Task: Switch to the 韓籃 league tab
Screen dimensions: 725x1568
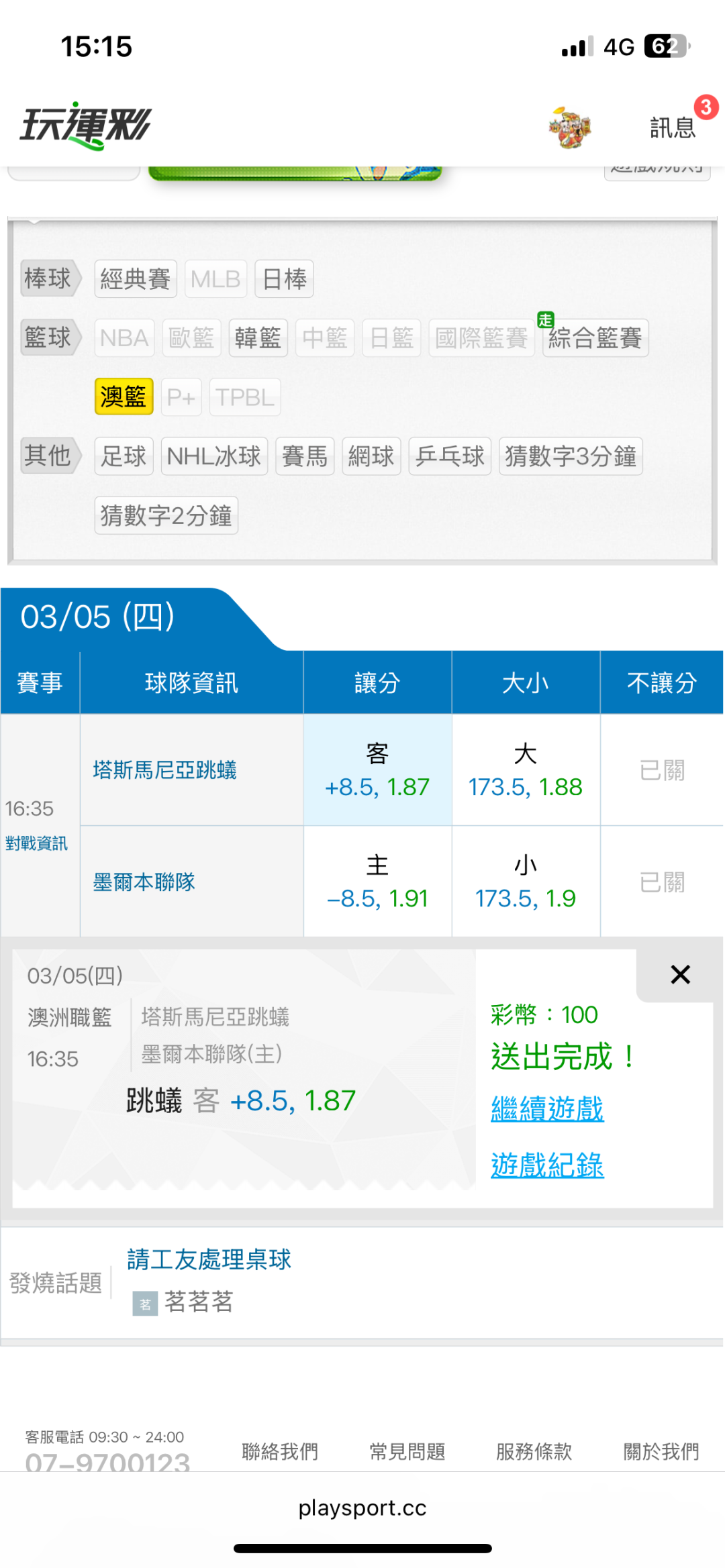Action: [258, 337]
